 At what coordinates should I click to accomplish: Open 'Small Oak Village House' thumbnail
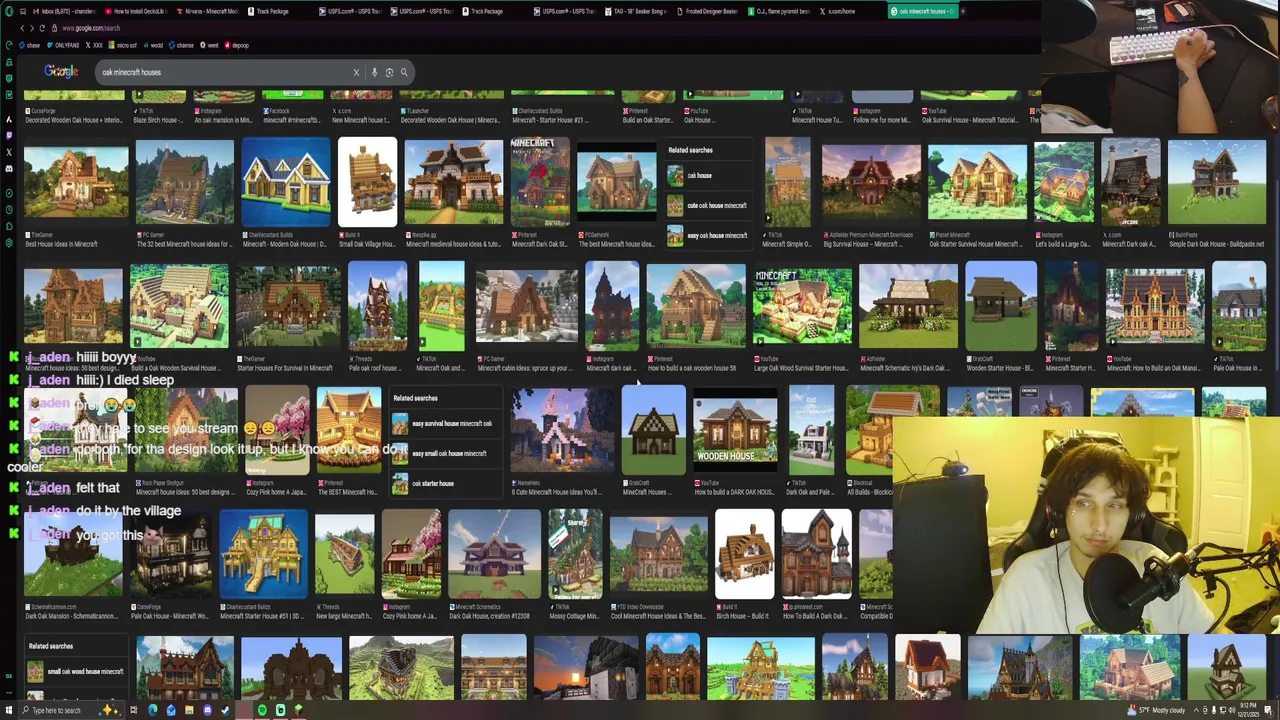pos(367,184)
